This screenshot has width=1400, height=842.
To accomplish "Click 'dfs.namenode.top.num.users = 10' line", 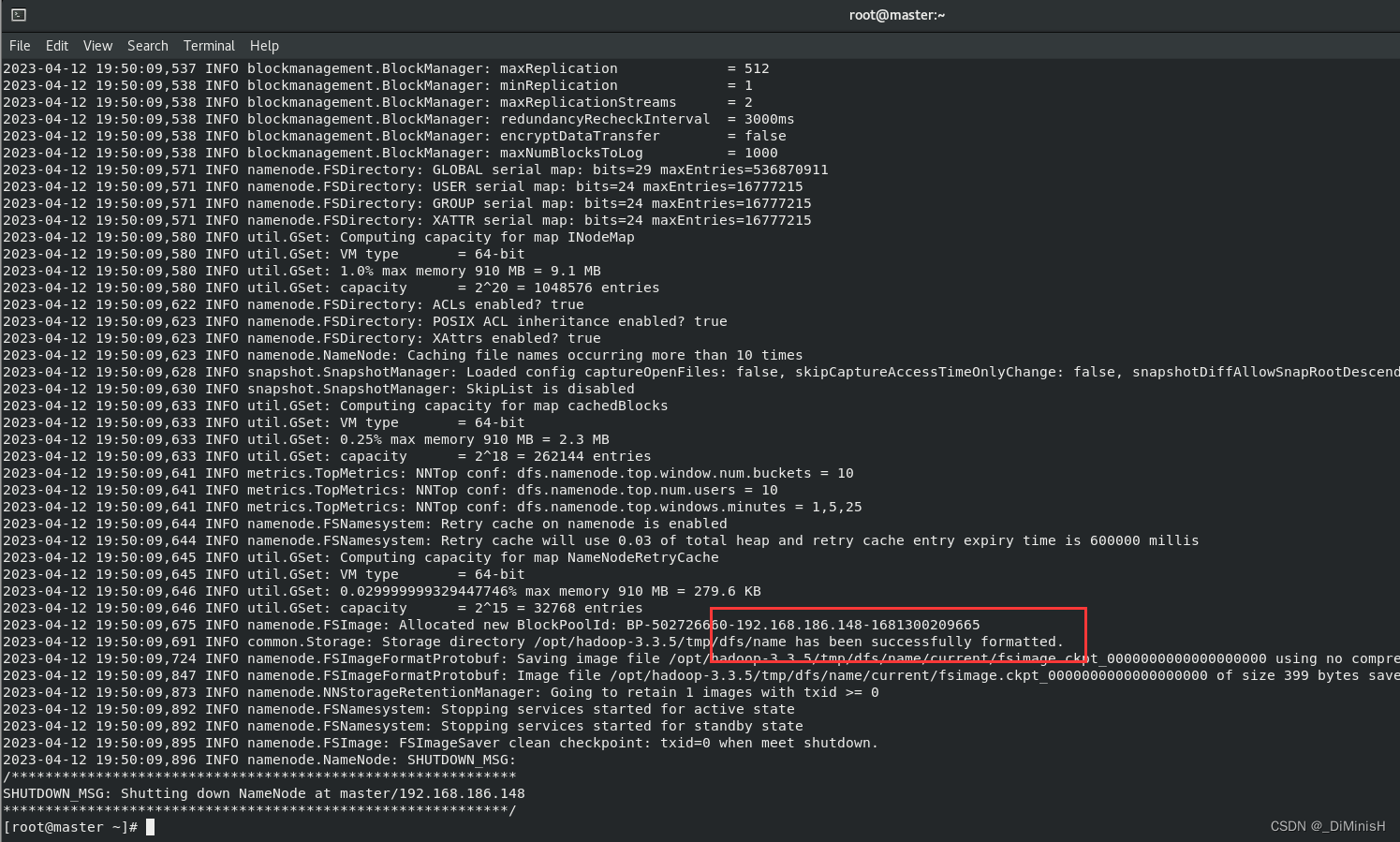I will pyautogui.click(x=391, y=490).
